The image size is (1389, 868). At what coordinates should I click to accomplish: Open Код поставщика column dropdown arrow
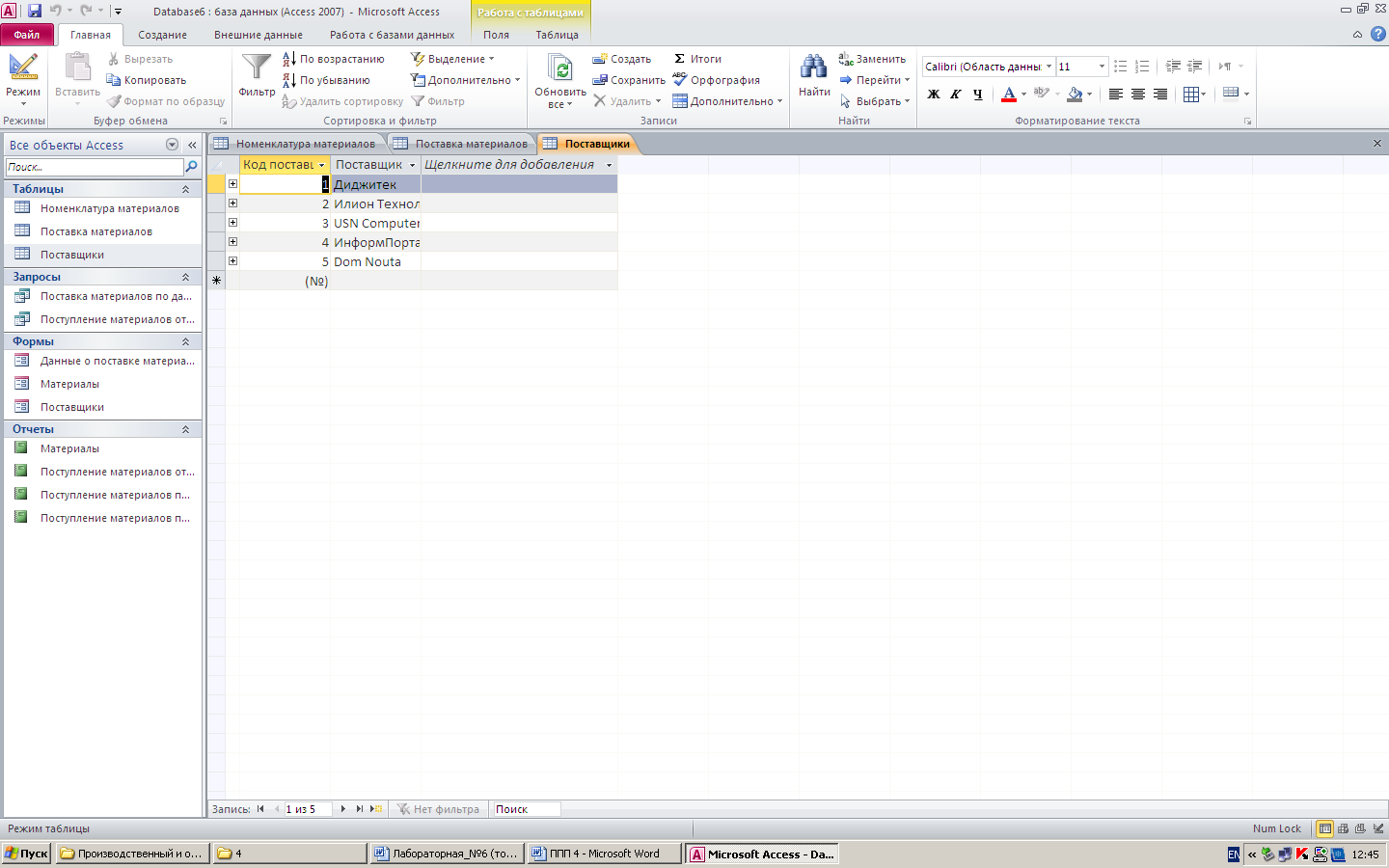(321, 165)
